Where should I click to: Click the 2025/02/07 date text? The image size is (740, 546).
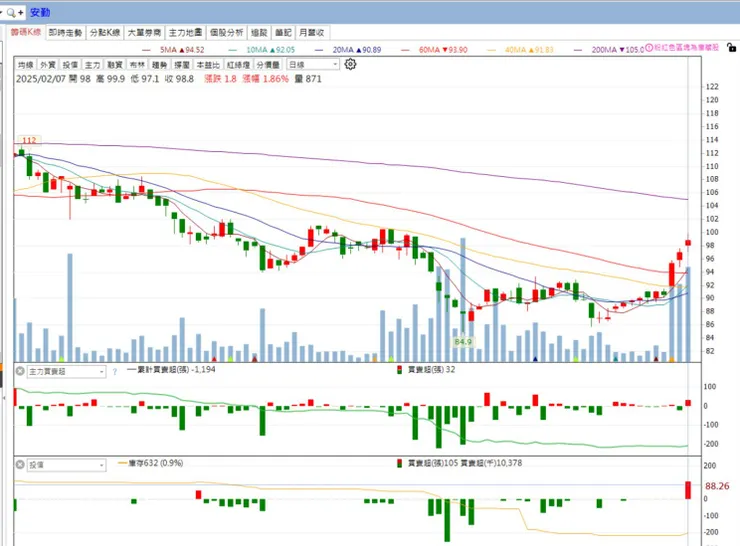pyautogui.click(x=41, y=79)
